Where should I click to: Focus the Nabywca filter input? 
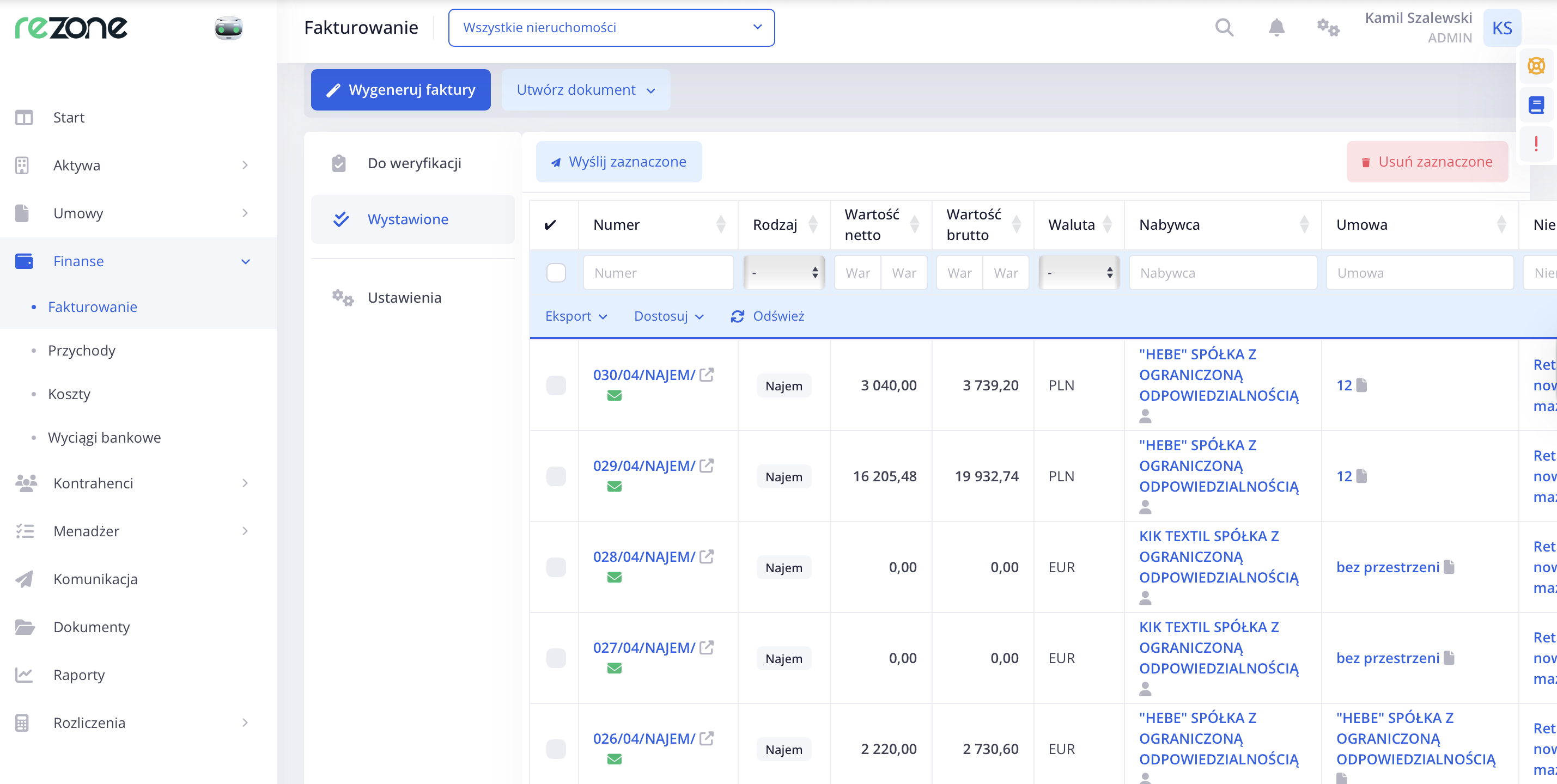pos(1223,273)
